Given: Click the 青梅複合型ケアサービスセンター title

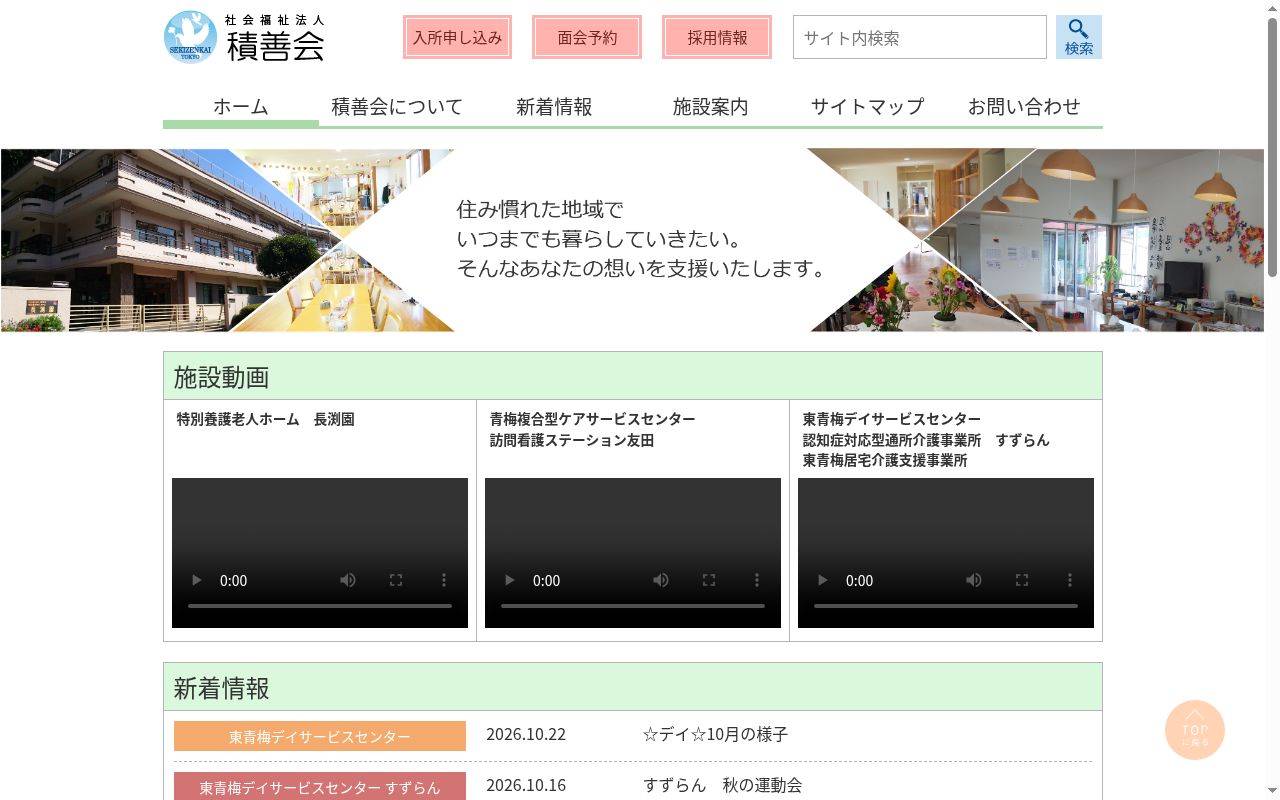Looking at the screenshot, I should (x=592, y=419).
